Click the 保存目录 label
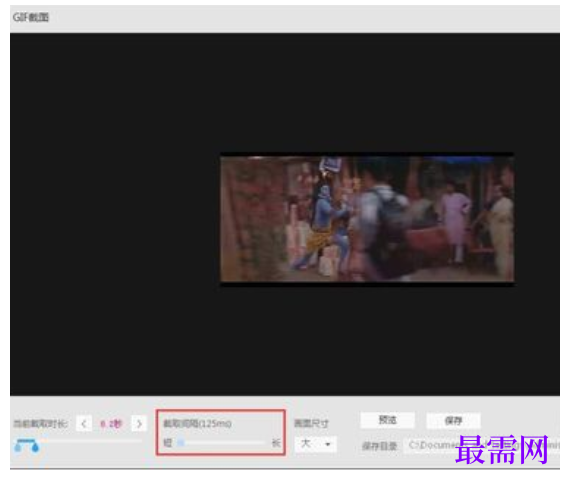The width and height of the screenshot is (567, 481). (x=379, y=446)
